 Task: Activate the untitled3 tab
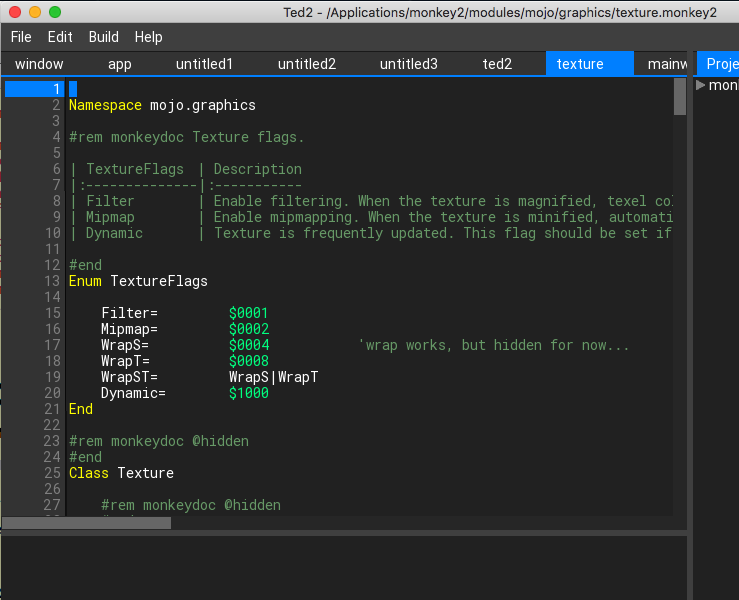click(408, 64)
